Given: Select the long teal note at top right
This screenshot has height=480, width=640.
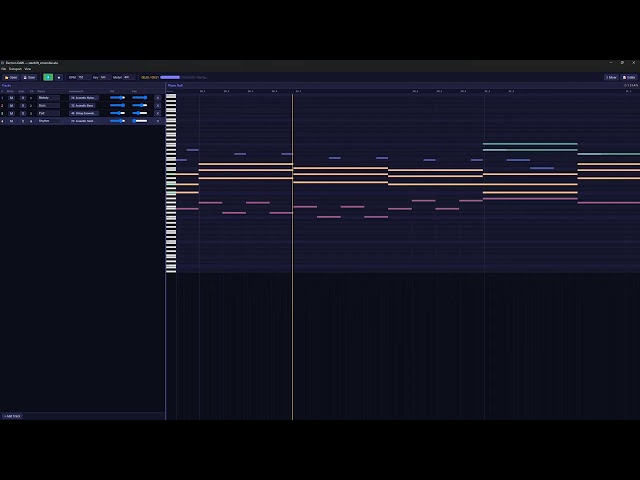Looking at the screenshot, I should click(530, 144).
